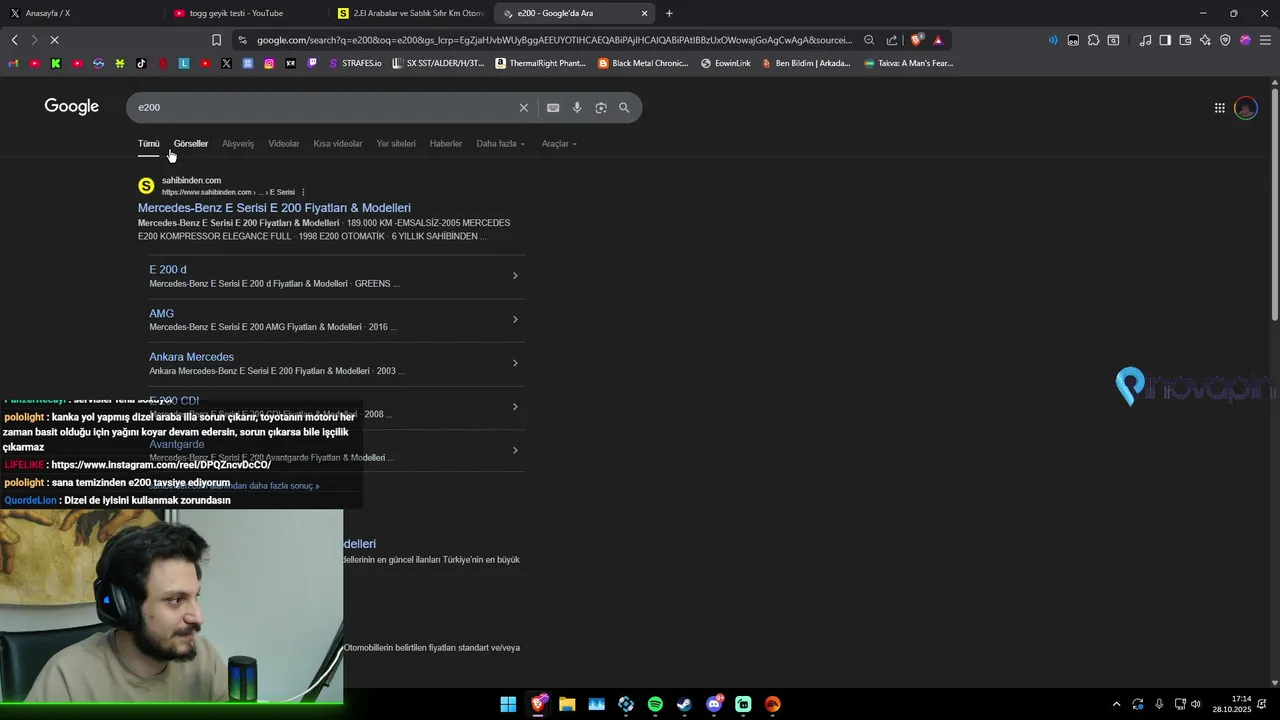Image resolution: width=1280 pixels, height=720 pixels.
Task: Open the Gmail bookmark
Action: pyautogui.click(x=13, y=63)
